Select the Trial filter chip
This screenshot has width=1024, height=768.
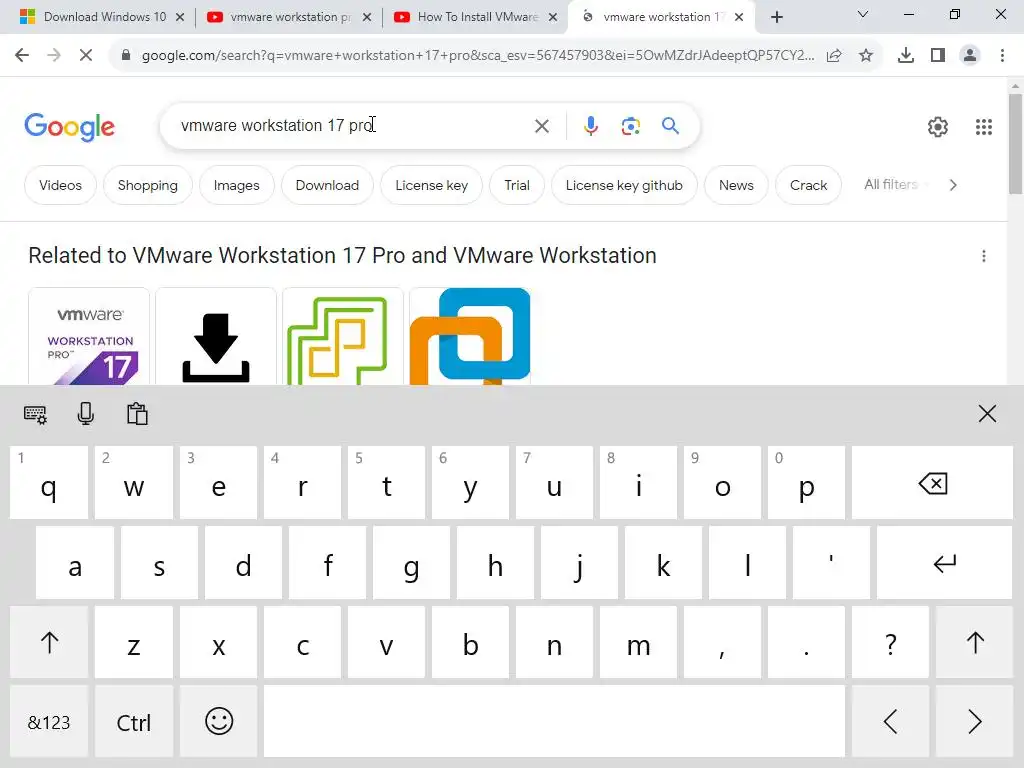[x=517, y=185]
